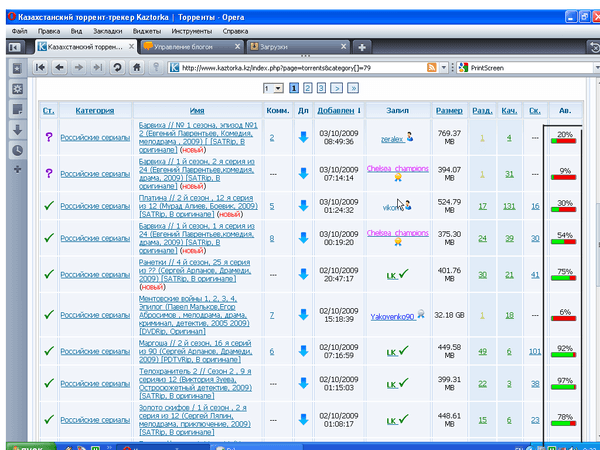Download the Золото скифов torrent arrow
The width and height of the screenshot is (600, 450).
click(x=303, y=420)
